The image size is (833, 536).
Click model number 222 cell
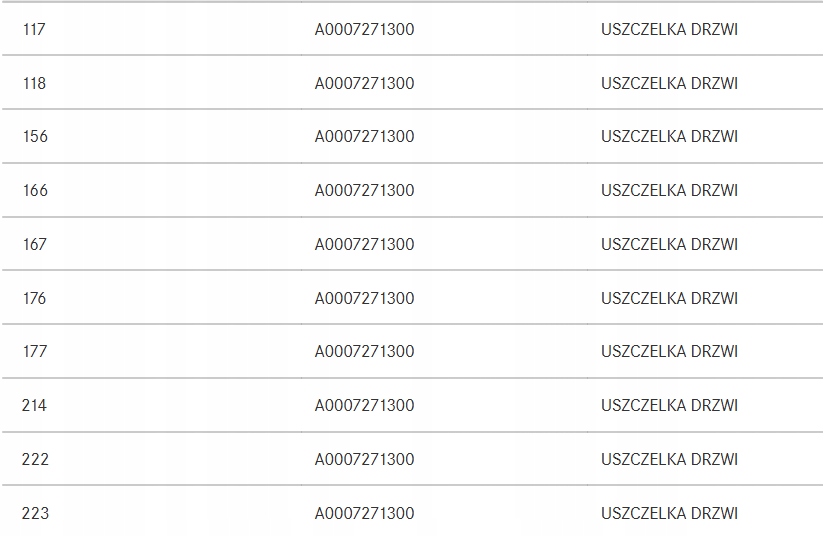click(x=35, y=460)
